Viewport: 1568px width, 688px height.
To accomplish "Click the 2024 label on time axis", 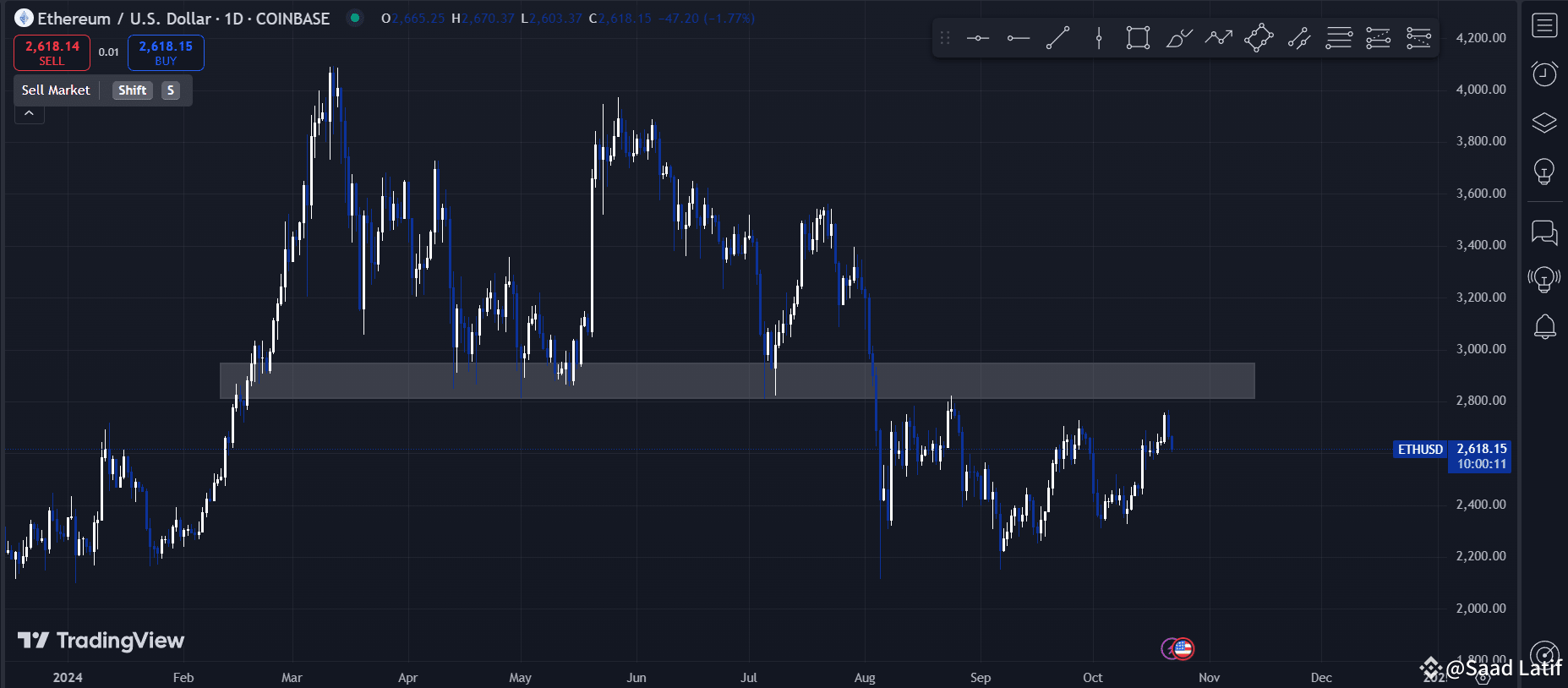I will (68, 678).
